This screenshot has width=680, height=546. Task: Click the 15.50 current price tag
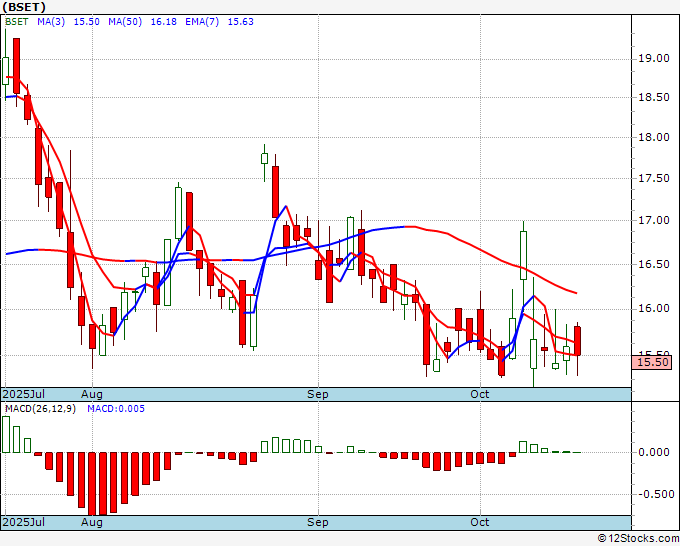(x=651, y=362)
